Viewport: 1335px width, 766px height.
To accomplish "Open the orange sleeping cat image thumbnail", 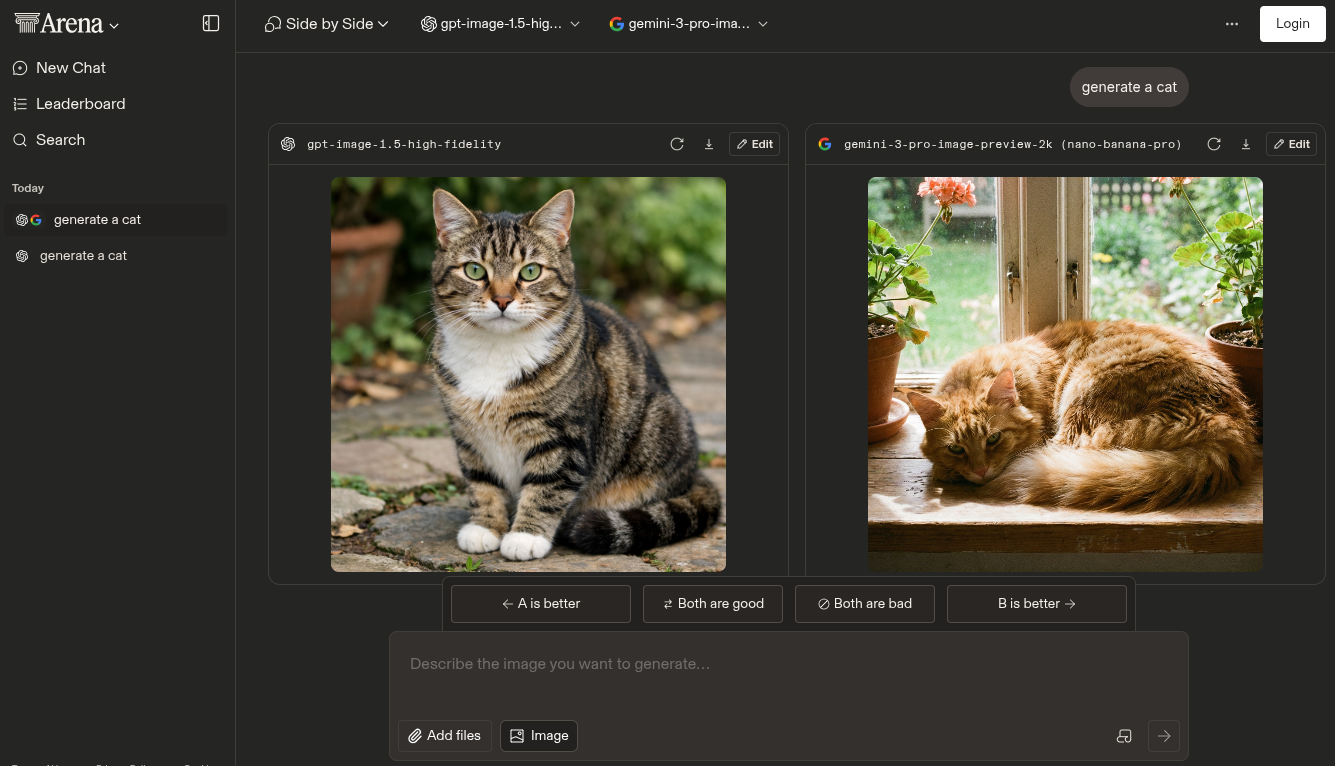I will 1065,374.
